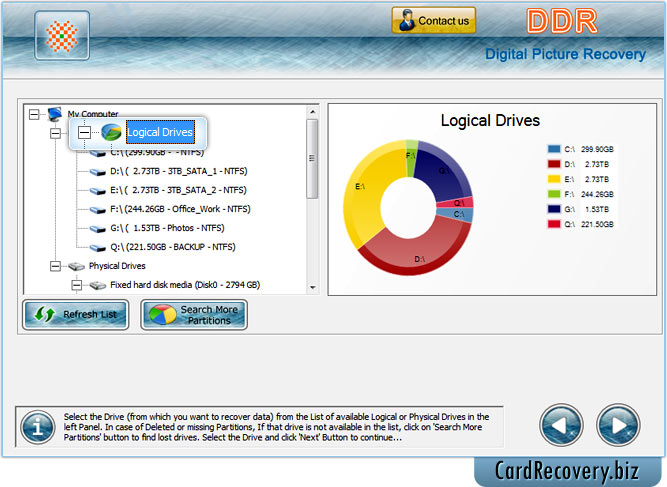This screenshot has height=487, width=667.
Task: Select the G:\ Photos drive row
Action: point(167,228)
